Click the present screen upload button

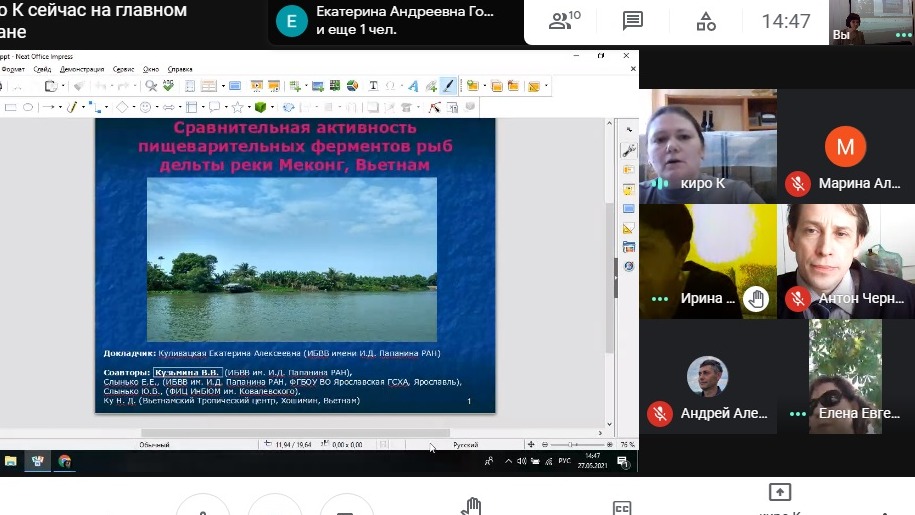coord(780,492)
